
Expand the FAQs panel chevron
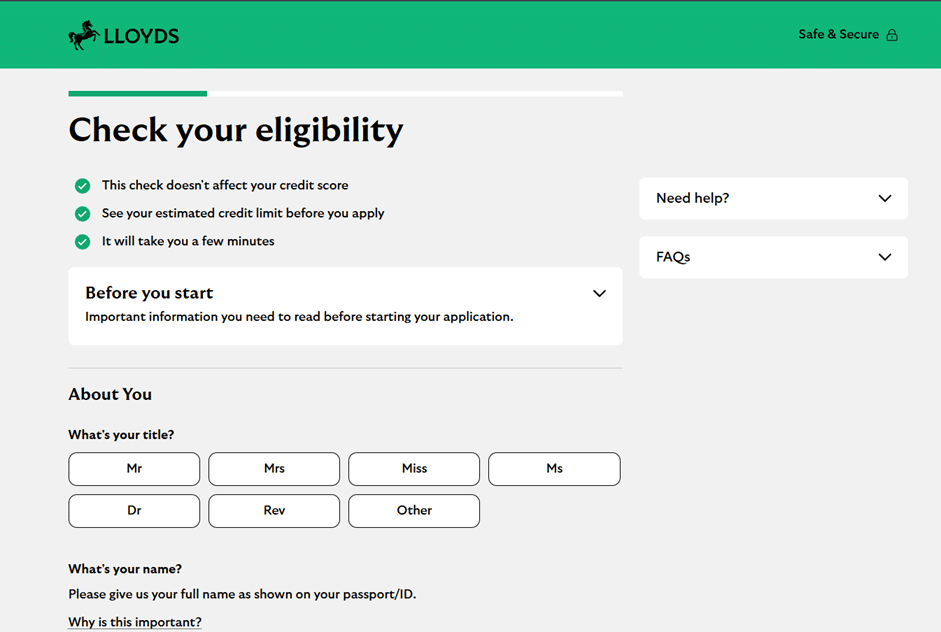884,257
